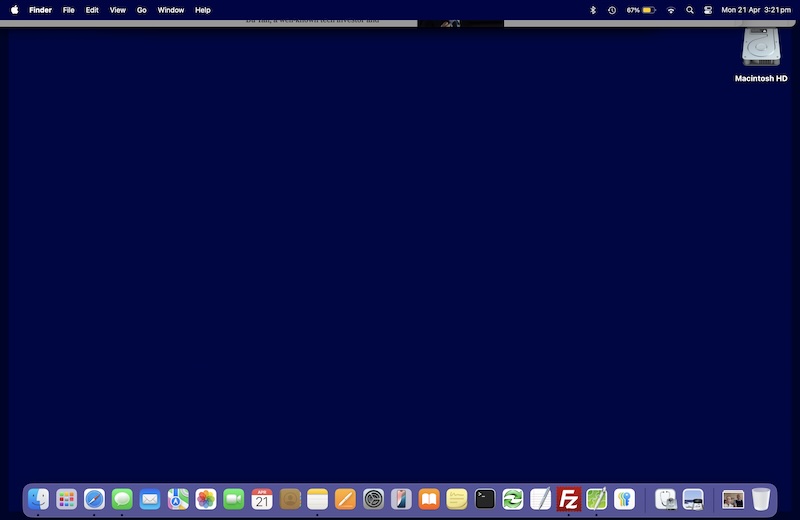This screenshot has height=520, width=800.
Task: Expand the Apple menu
Action: pyautogui.click(x=15, y=10)
